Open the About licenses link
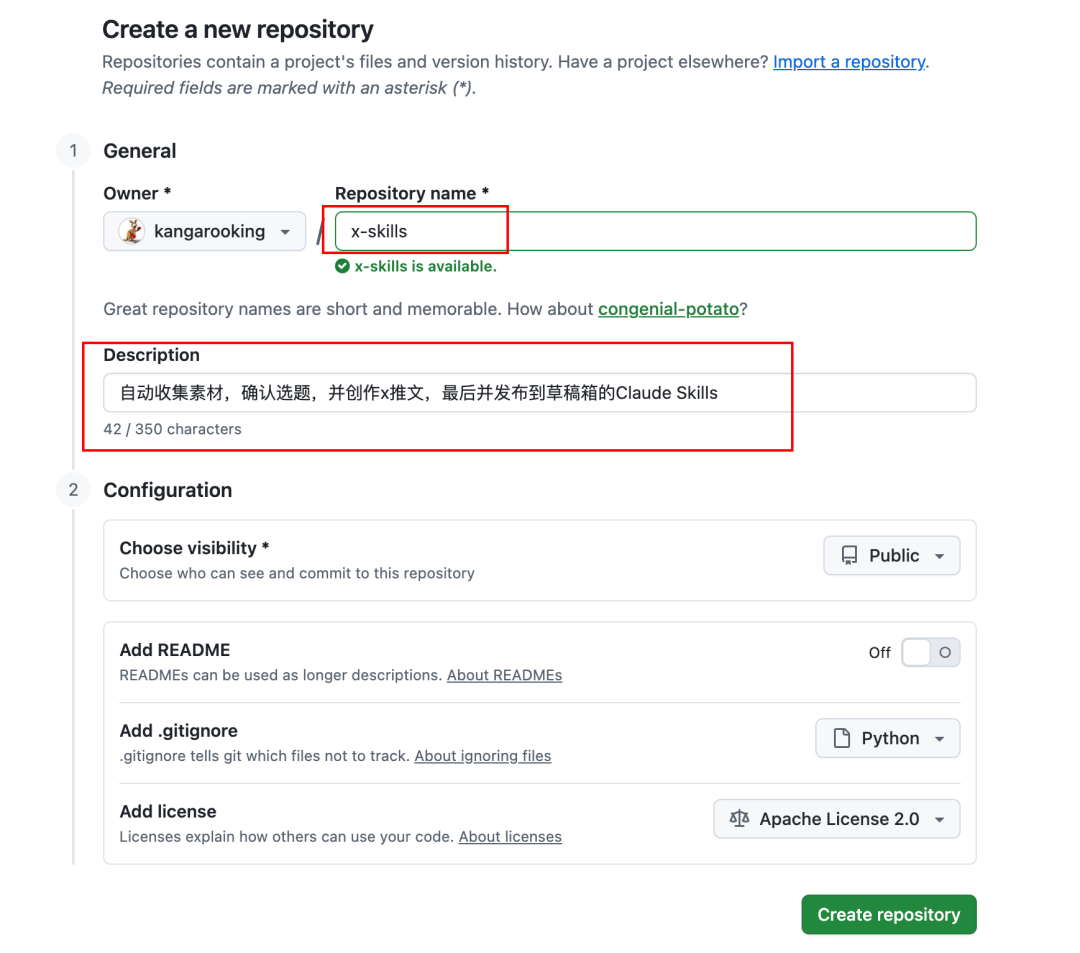Image resolution: width=1080 pixels, height=953 pixels. coord(510,837)
